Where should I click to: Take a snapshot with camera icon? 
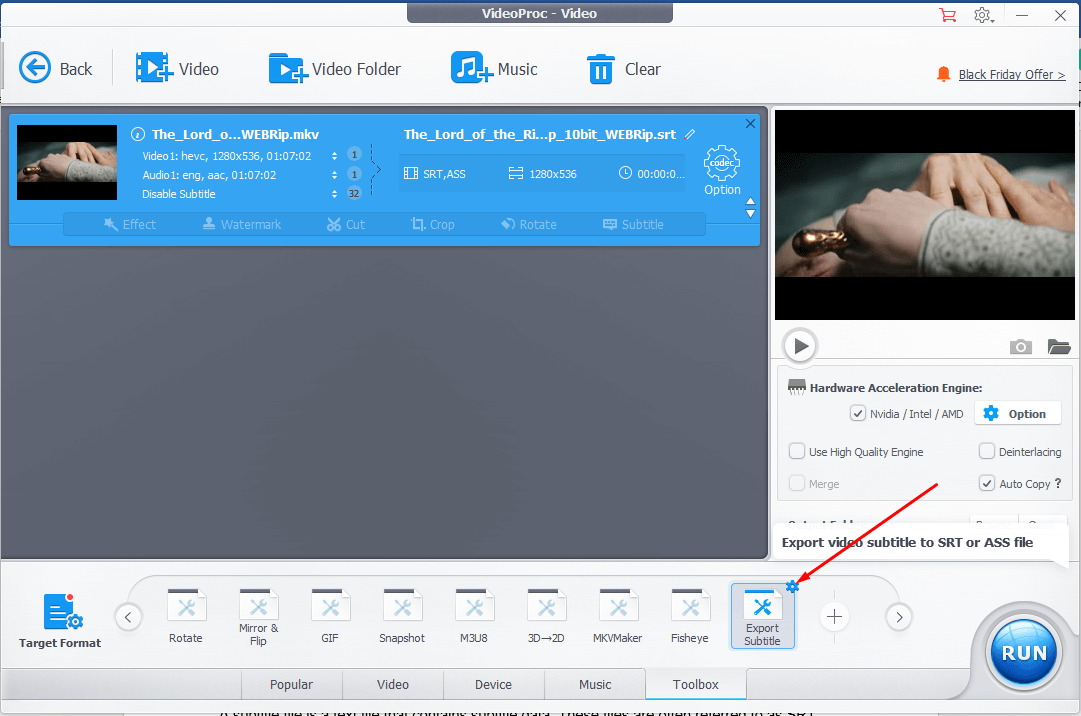pyautogui.click(x=1020, y=347)
